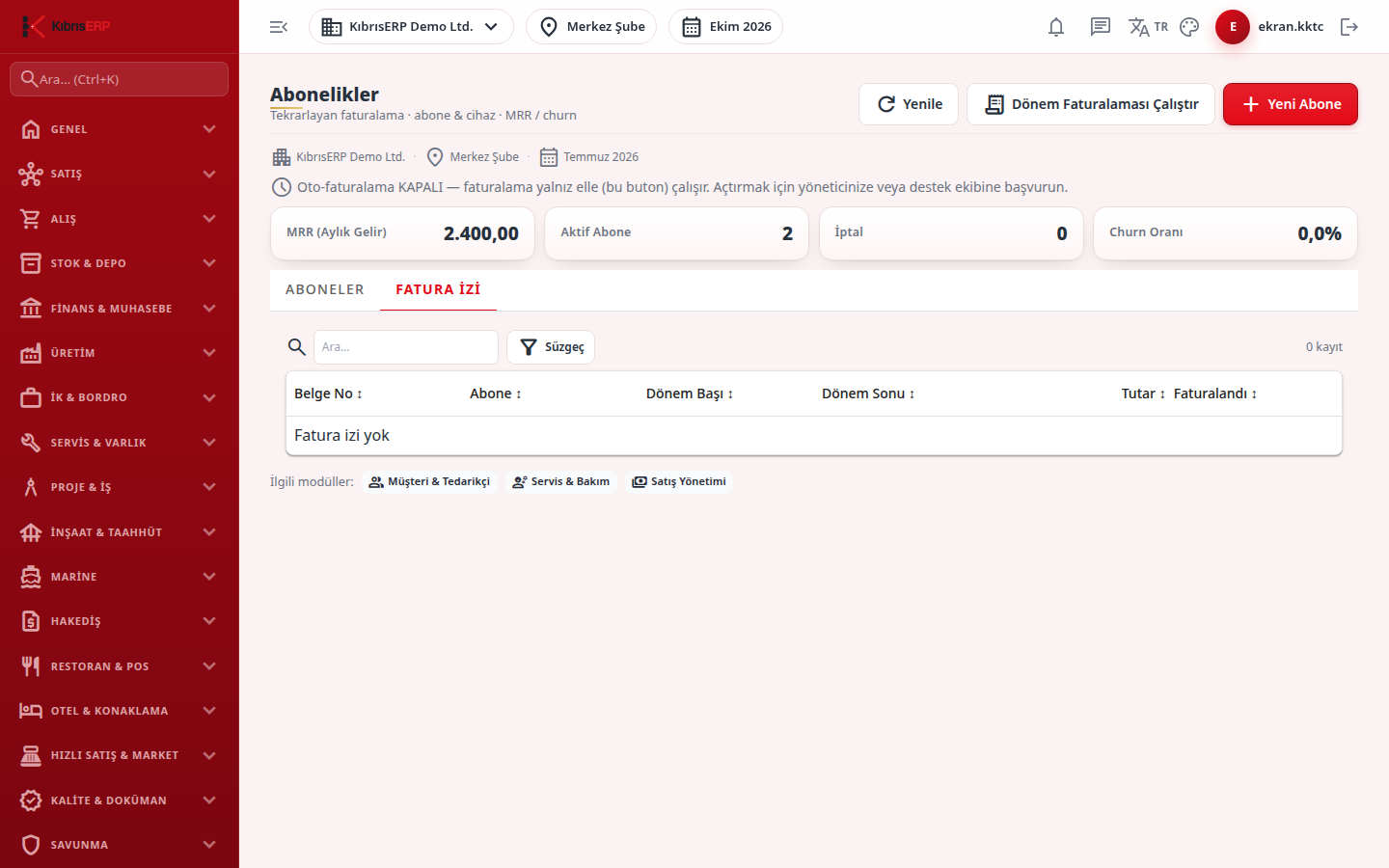The height and width of the screenshot is (868, 1389).
Task: Open the KıbrısERP Demo Ltd. company dropdown
Action: click(x=411, y=27)
